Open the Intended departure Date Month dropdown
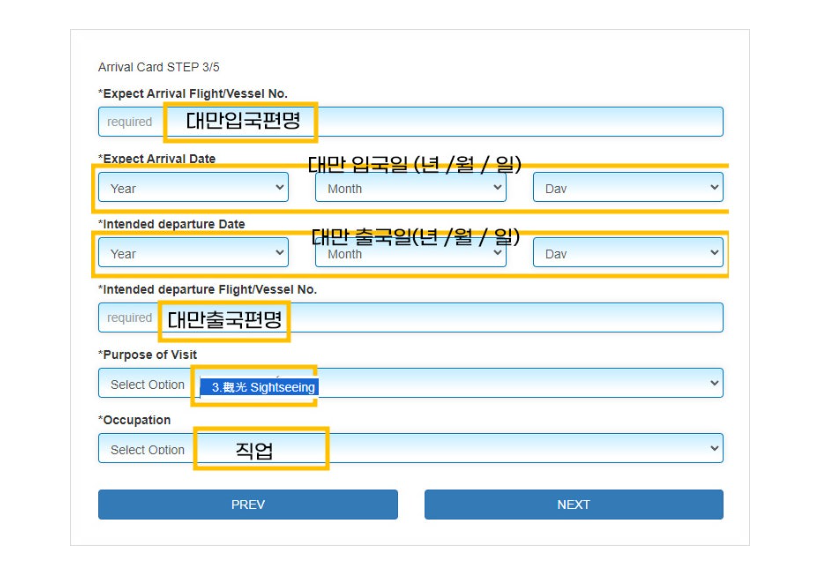836x565 pixels. [411, 252]
